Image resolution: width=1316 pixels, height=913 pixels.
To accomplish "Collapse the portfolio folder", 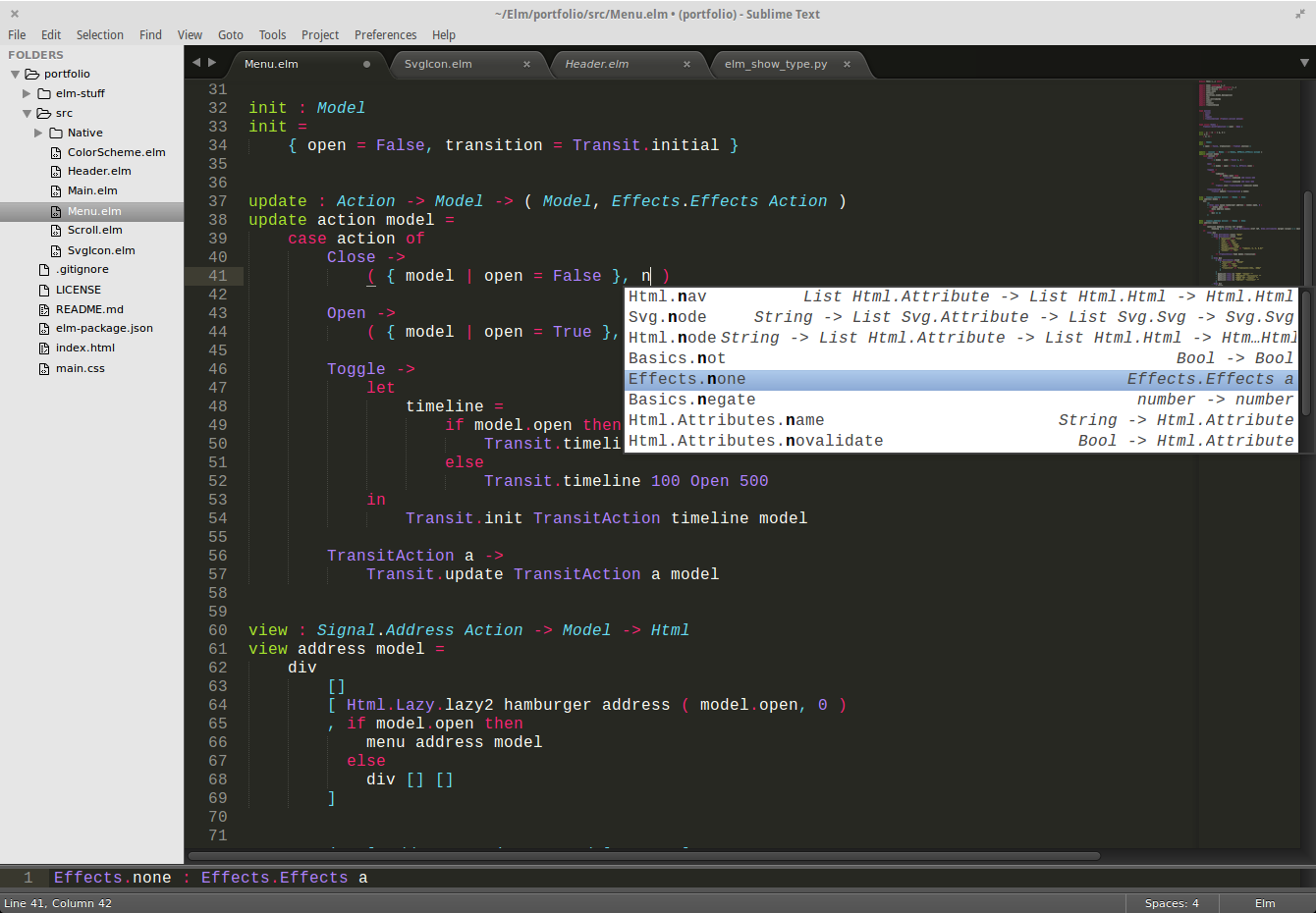I will coord(14,74).
